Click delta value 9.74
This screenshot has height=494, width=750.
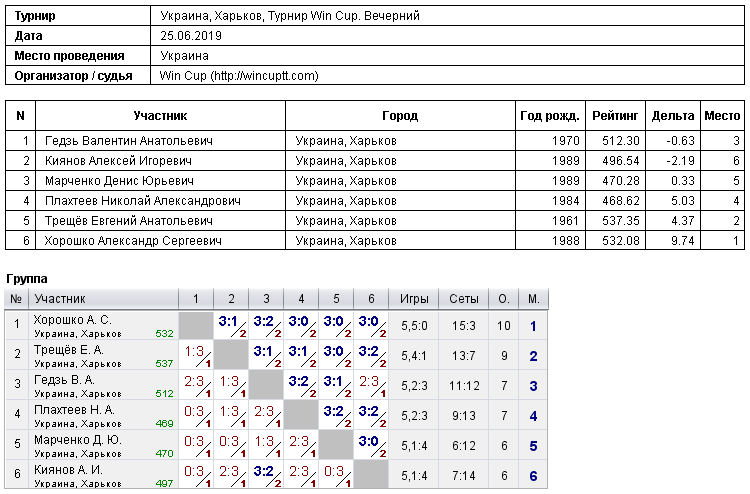click(x=683, y=241)
